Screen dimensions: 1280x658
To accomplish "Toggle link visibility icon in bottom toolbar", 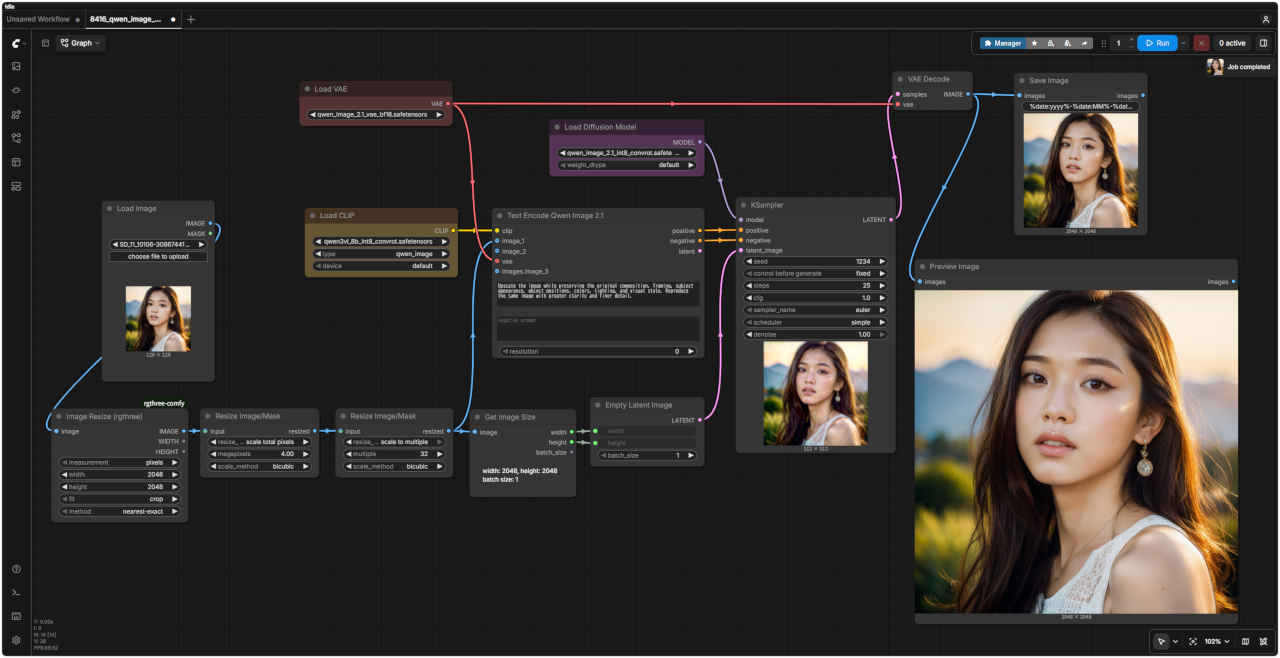I will click(1264, 641).
